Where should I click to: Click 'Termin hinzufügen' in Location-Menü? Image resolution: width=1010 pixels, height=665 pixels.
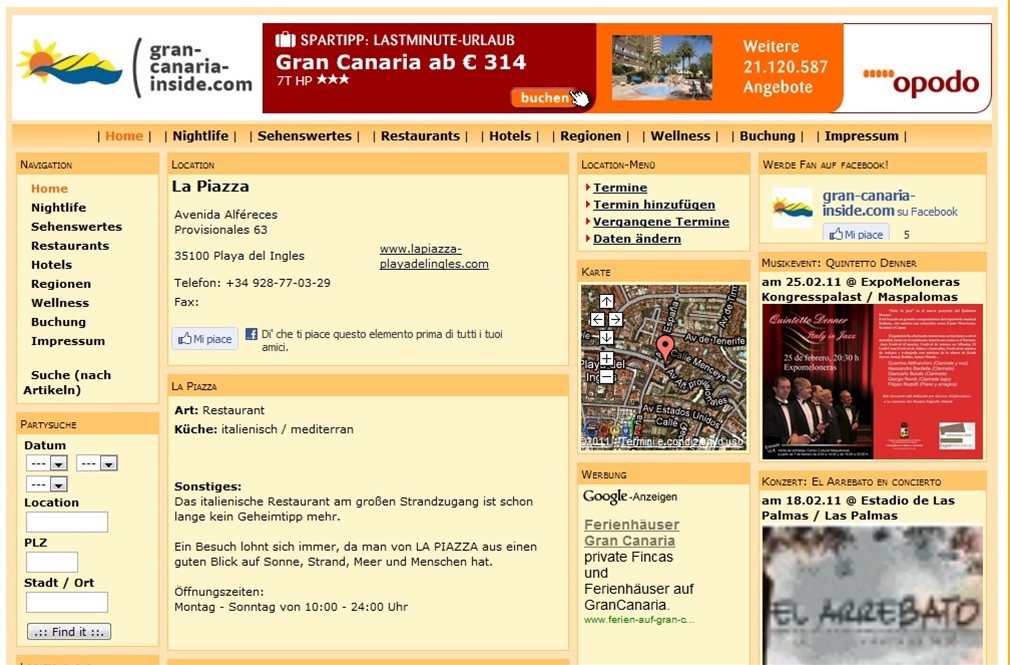[654, 204]
